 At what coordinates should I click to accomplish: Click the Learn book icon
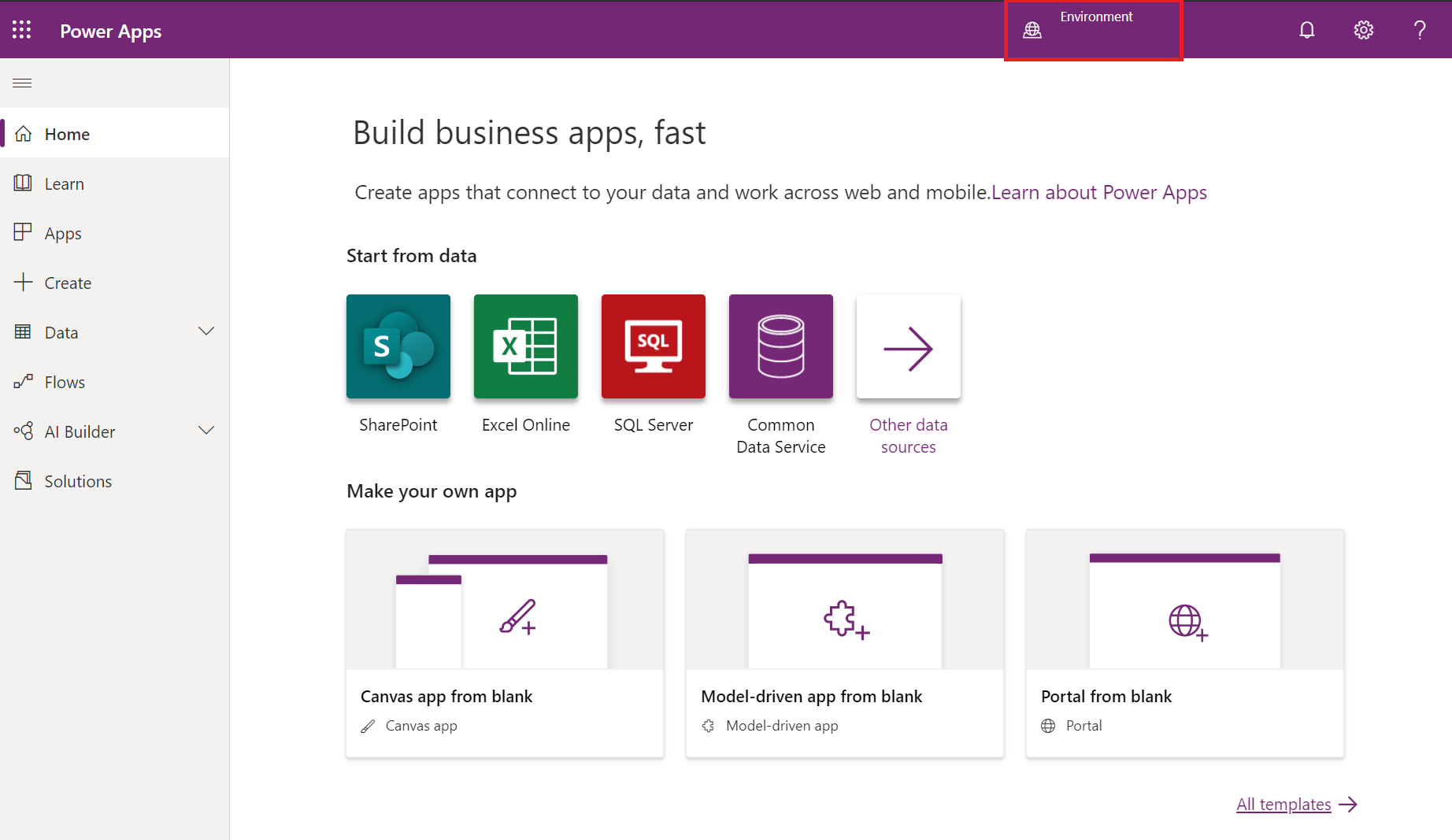pyautogui.click(x=24, y=183)
